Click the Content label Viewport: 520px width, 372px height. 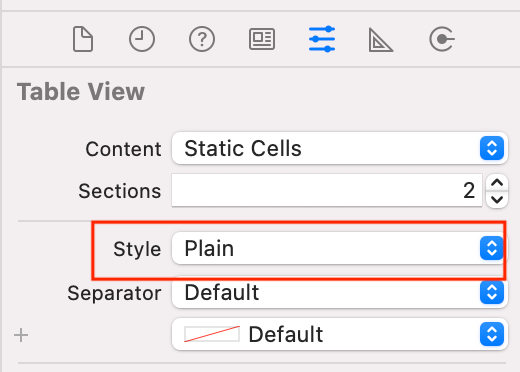(x=123, y=149)
